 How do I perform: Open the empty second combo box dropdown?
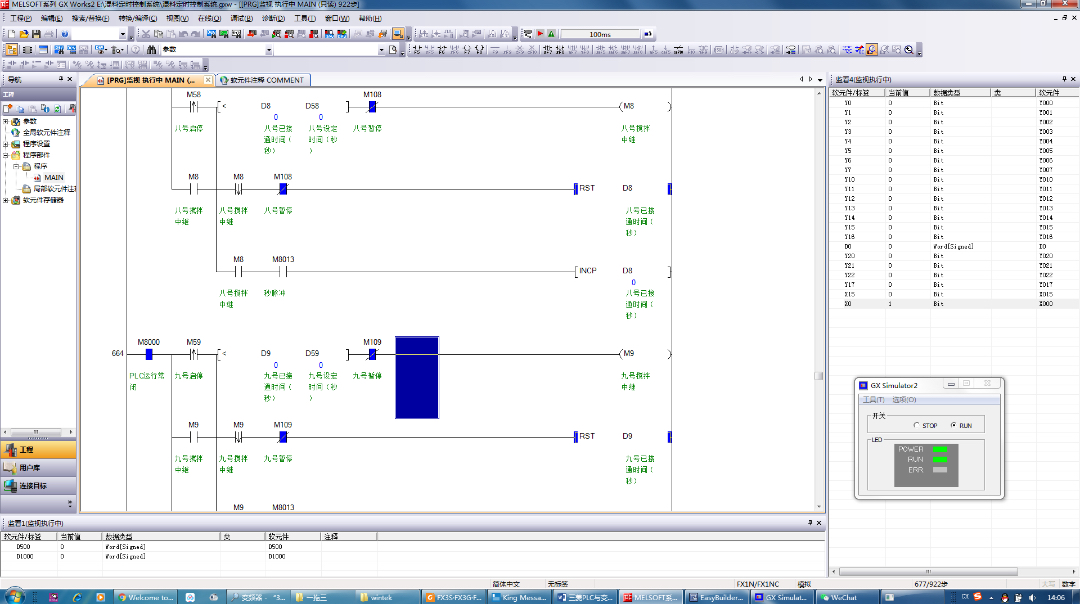click(x=381, y=50)
